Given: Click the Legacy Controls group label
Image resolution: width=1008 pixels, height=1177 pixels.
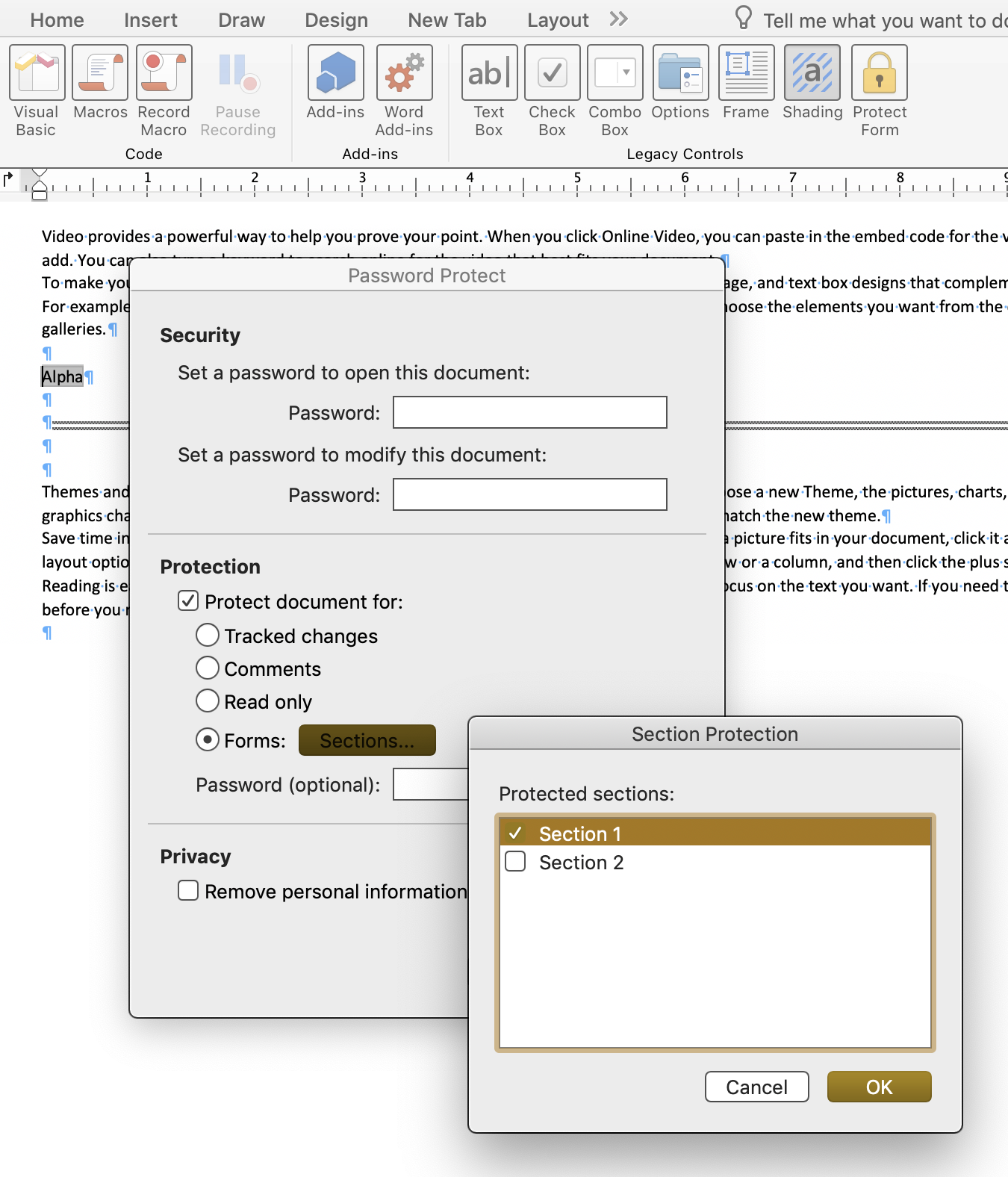Looking at the screenshot, I should coord(685,154).
